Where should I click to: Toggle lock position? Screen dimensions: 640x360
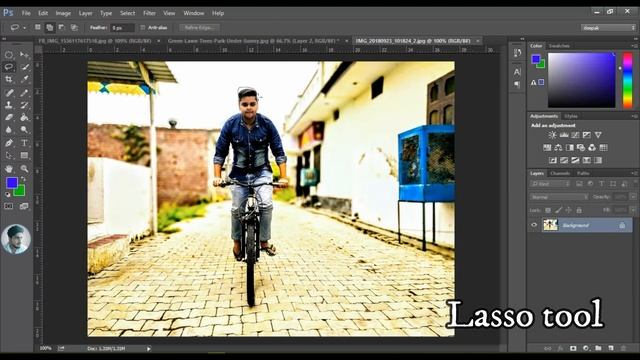(x=569, y=210)
